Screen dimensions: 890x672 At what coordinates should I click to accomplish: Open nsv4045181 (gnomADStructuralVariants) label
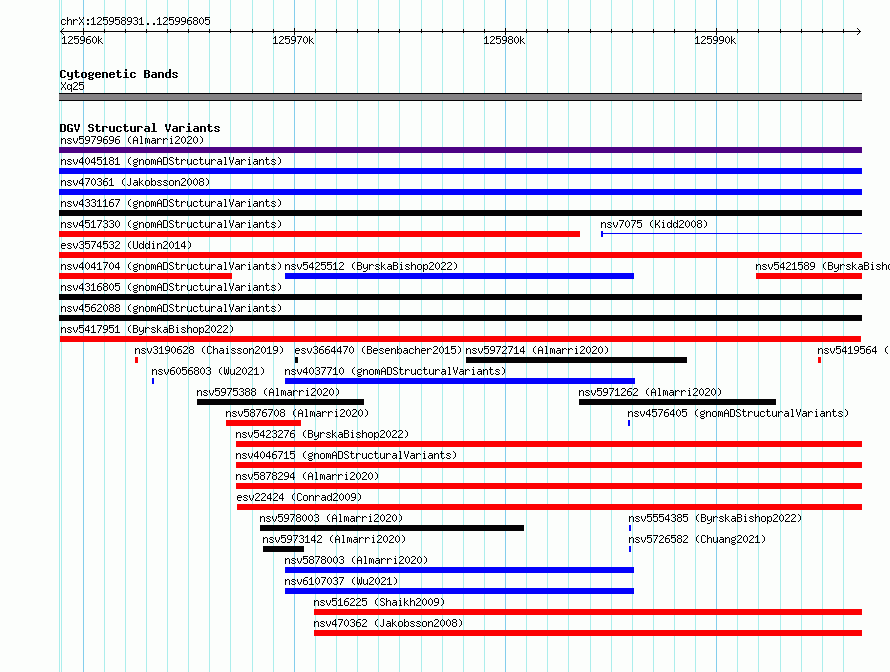pos(171,161)
